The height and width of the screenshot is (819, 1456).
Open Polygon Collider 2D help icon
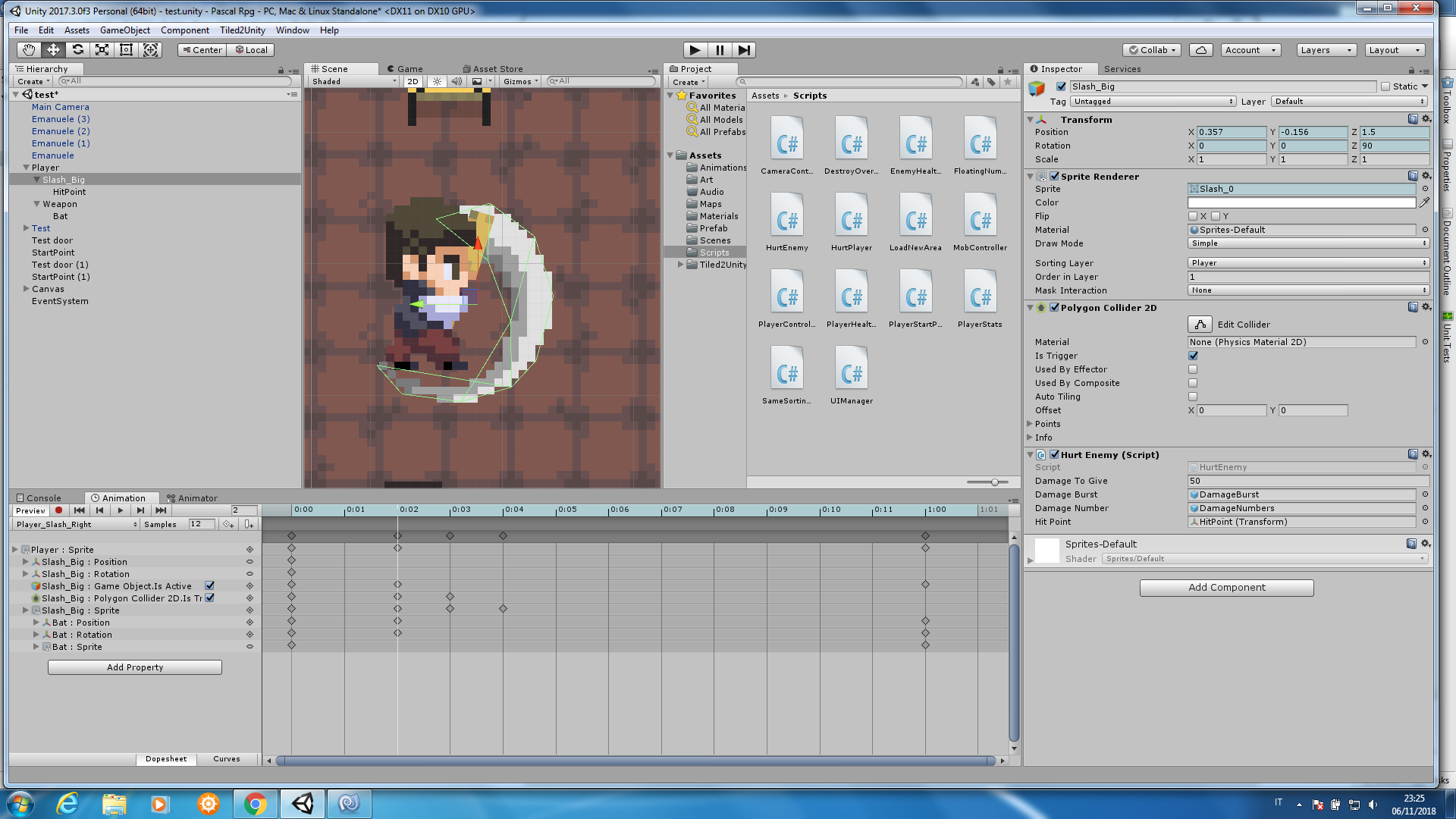click(x=1413, y=307)
